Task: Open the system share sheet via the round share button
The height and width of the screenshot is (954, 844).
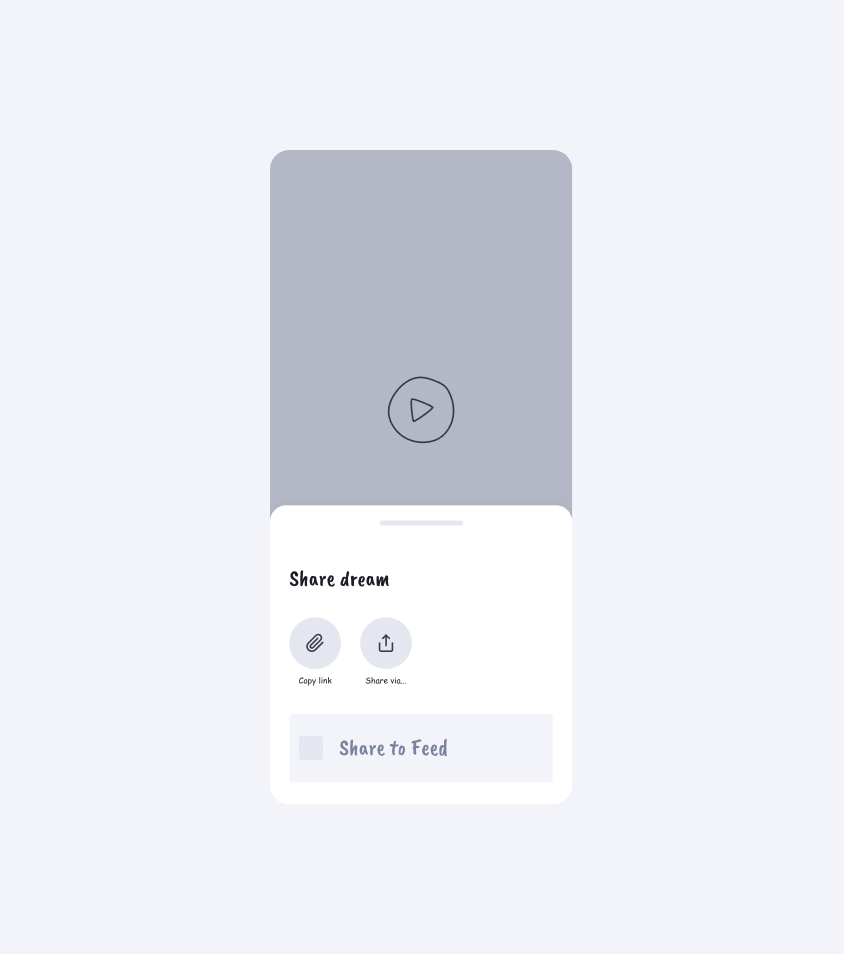Action: coord(386,643)
